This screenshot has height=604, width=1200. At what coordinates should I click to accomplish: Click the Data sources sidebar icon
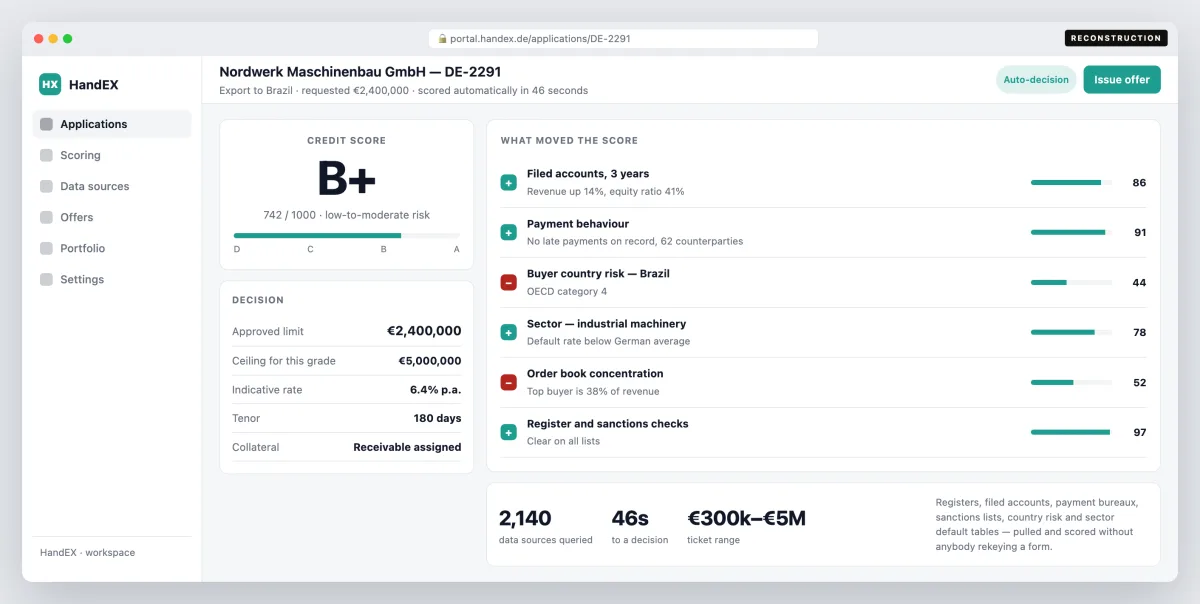click(x=46, y=186)
